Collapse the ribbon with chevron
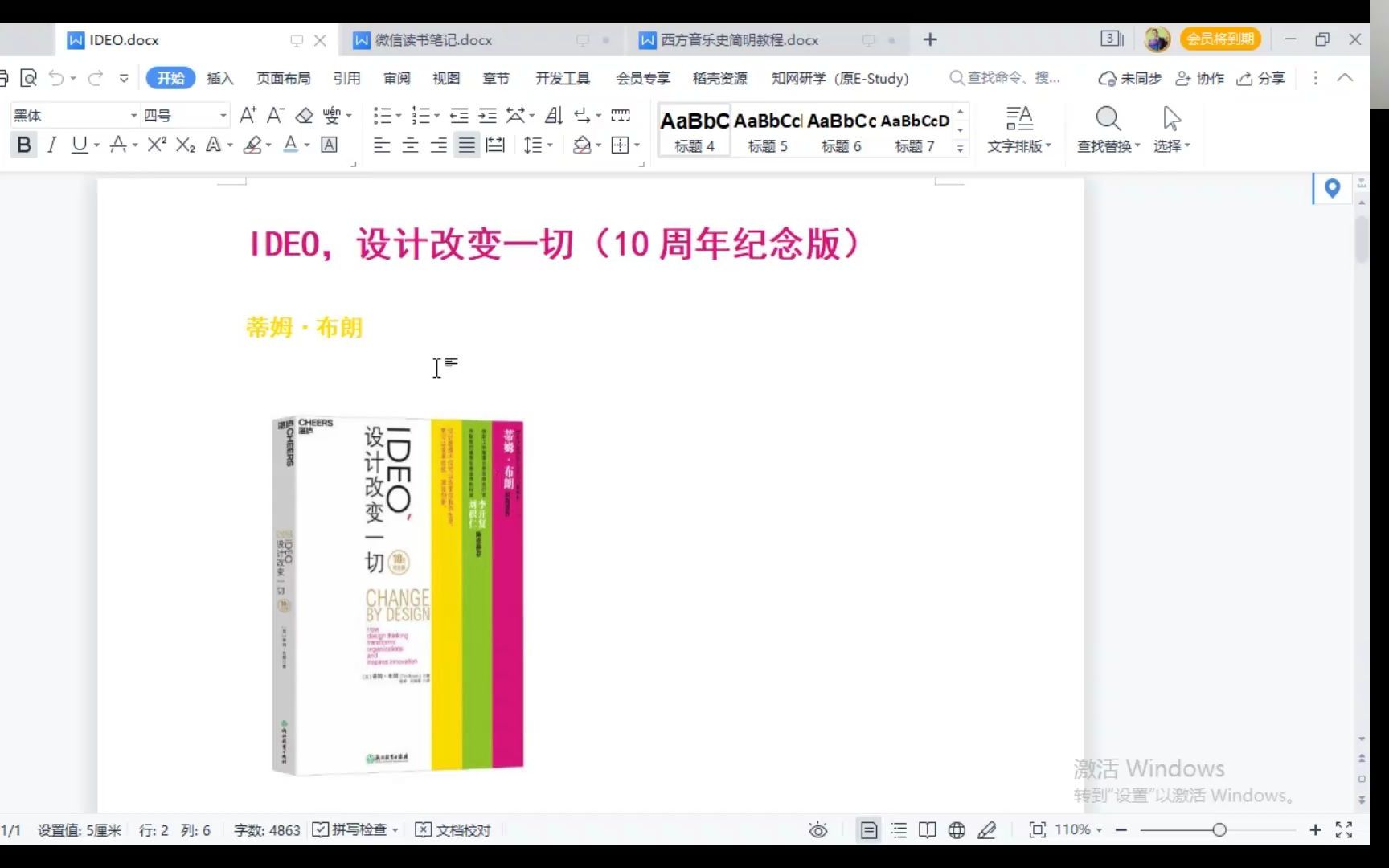Viewport: 1389px width, 868px height. point(1345,78)
